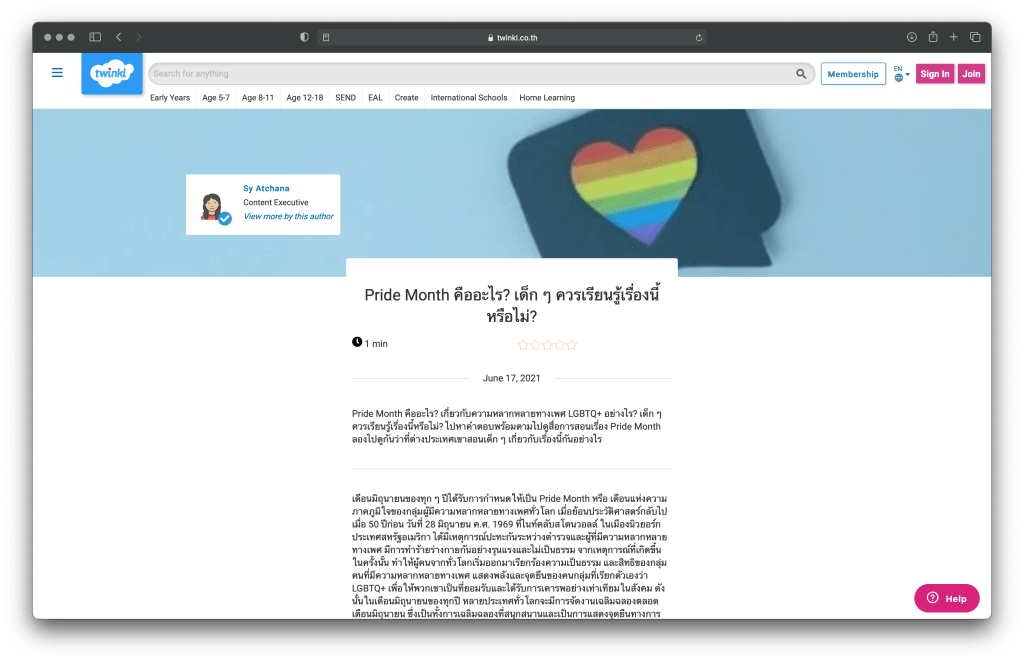Rate the article two stars
Screen dimensions: 1024x662
coord(536,345)
